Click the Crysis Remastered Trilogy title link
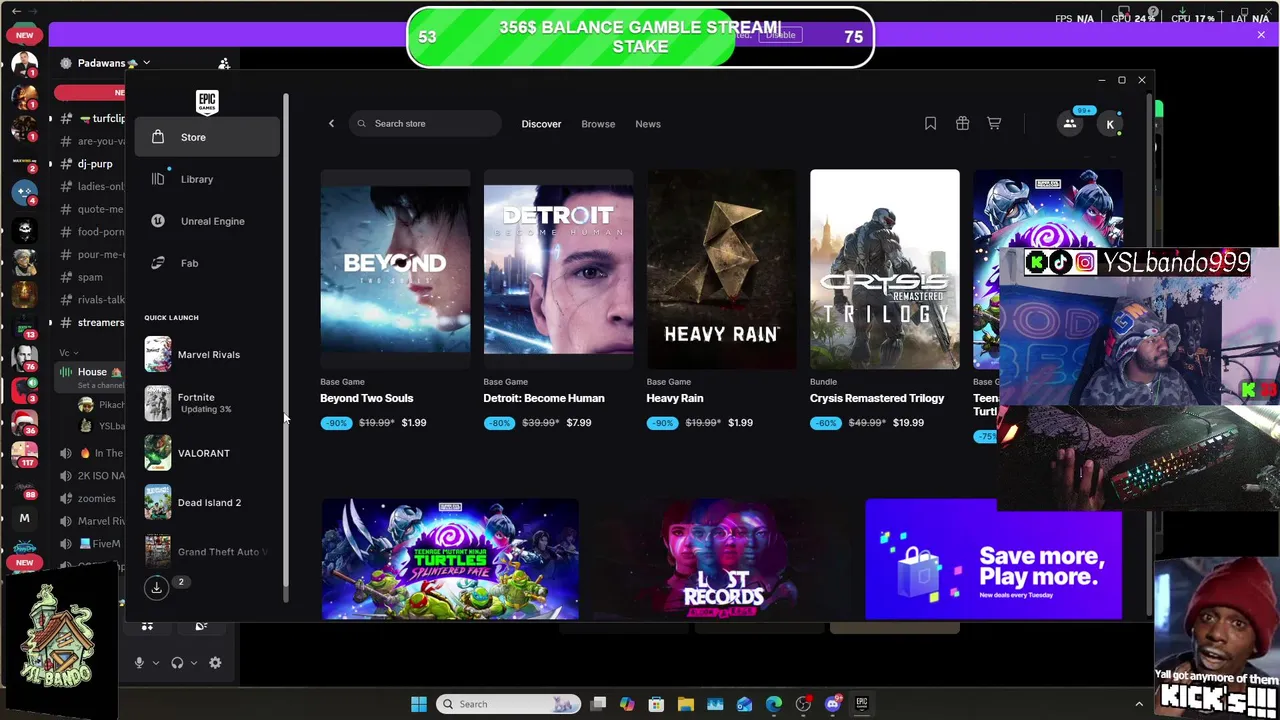This screenshot has width=1280, height=720. tap(877, 398)
